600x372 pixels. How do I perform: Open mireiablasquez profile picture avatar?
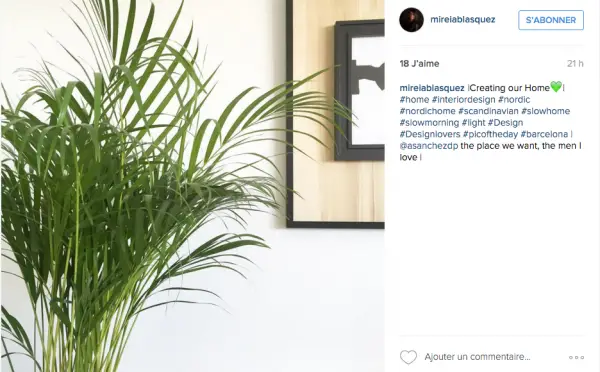[x=411, y=20]
